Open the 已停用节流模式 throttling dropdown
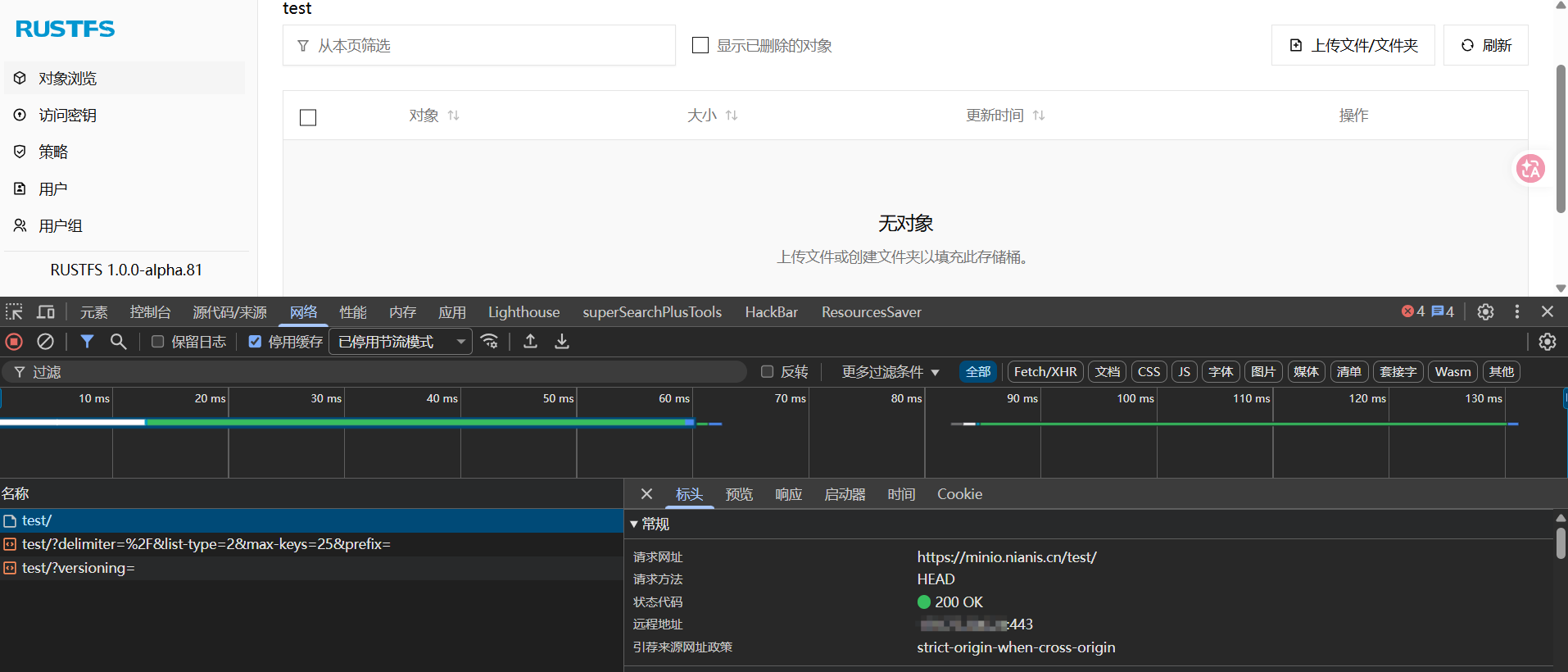Image resolution: width=1568 pixels, height=672 pixels. [401, 342]
